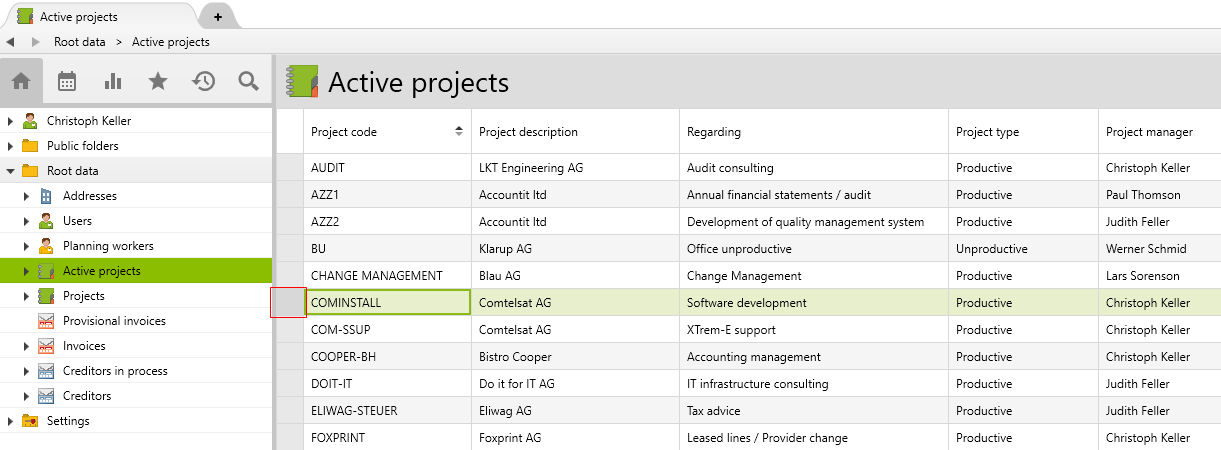The height and width of the screenshot is (450, 1221).
Task: Expand the Christoph Keller tree node
Action: 10,121
